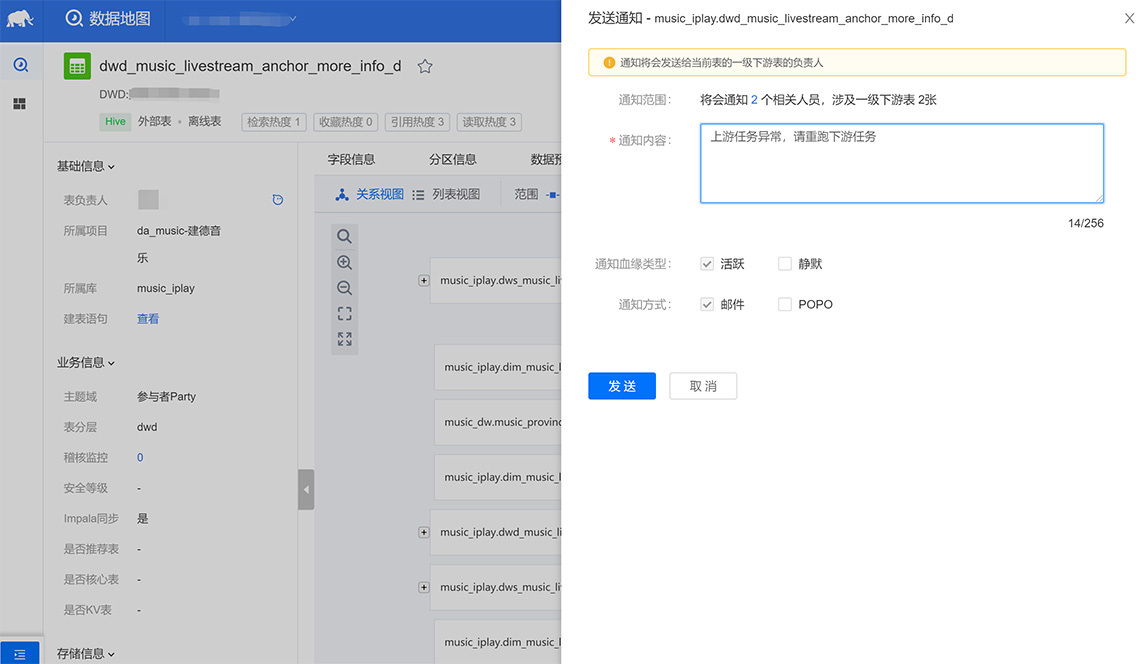Click the fullscreen expand icon in graph toolbar

pyautogui.click(x=345, y=338)
